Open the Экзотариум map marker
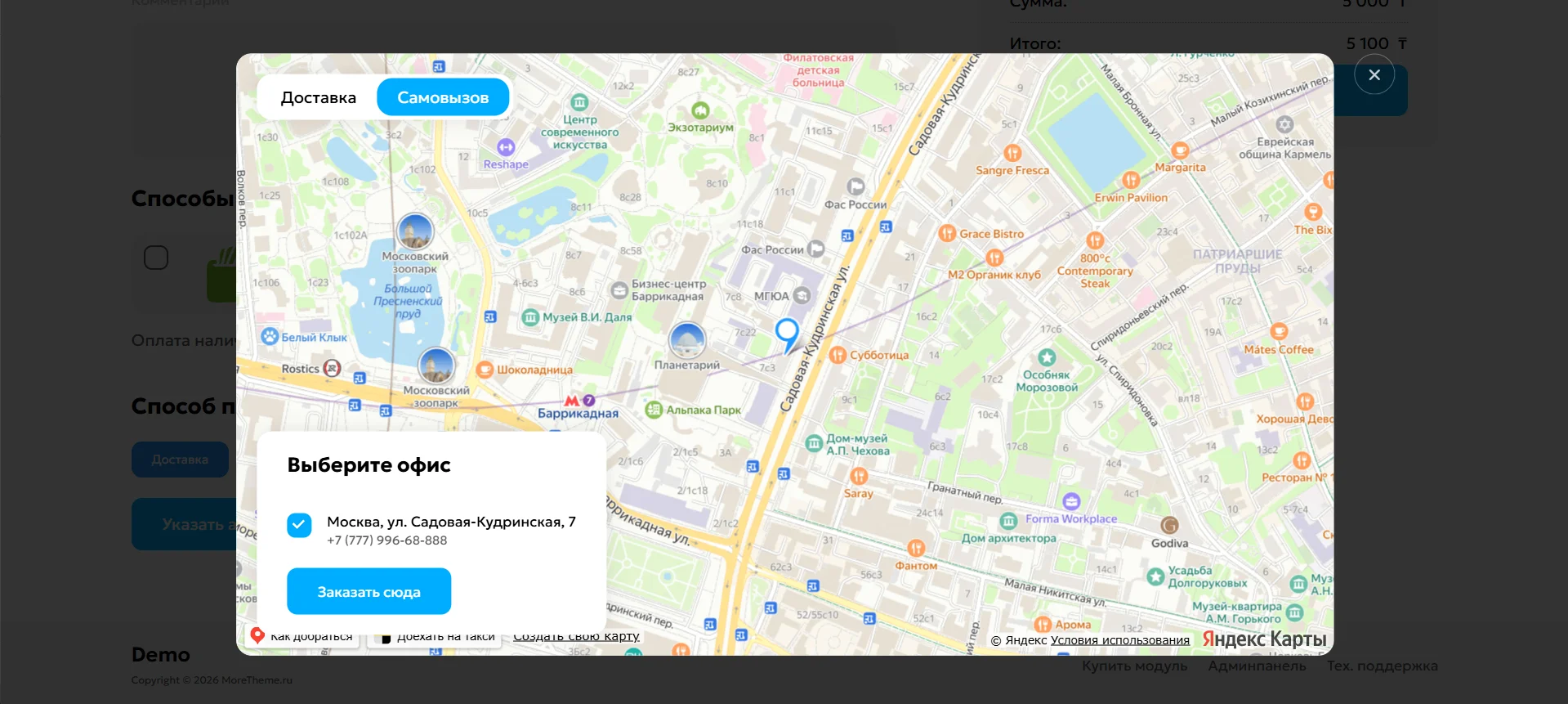This screenshot has height=704, width=1568. [x=700, y=110]
